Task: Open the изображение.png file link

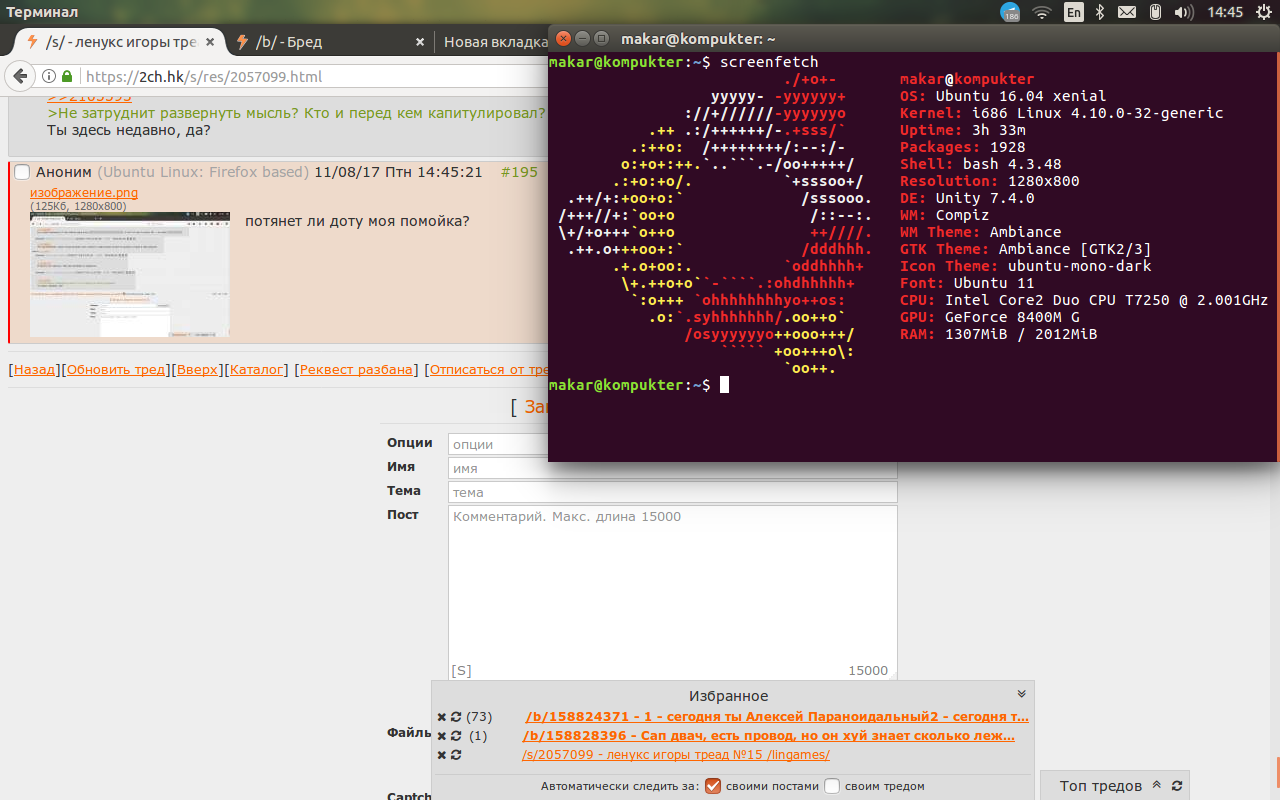Action: coord(84,193)
